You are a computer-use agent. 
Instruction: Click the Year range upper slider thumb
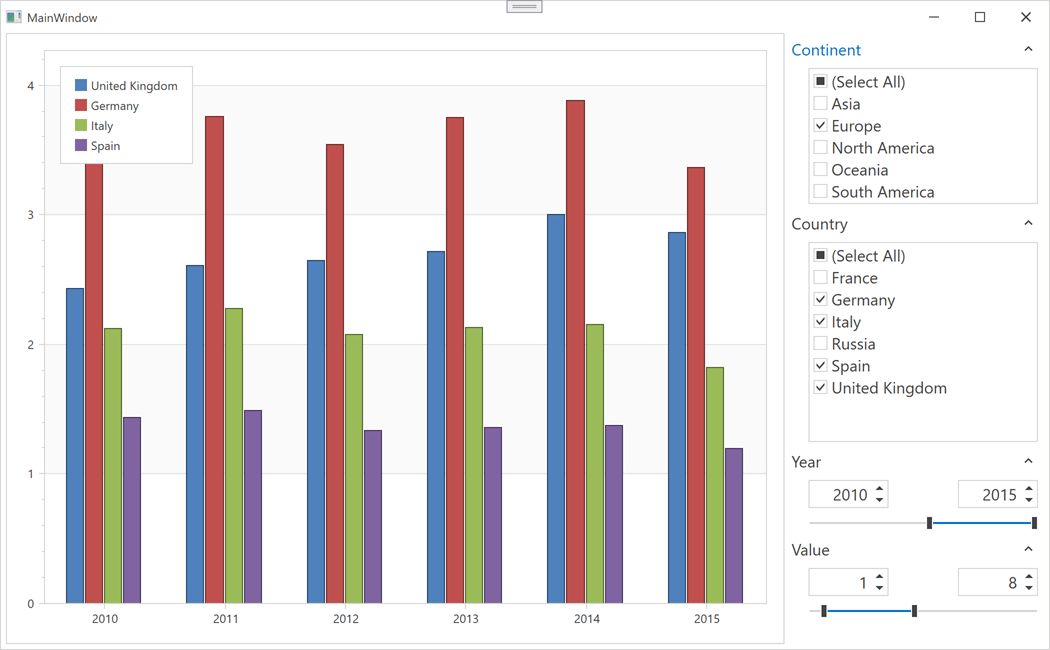pos(1035,523)
